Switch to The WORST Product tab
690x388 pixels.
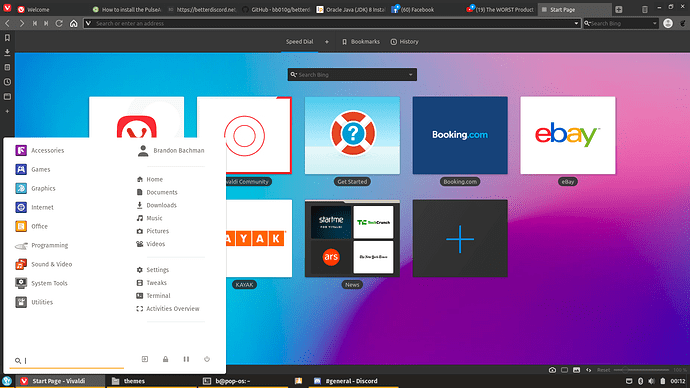(501, 9)
